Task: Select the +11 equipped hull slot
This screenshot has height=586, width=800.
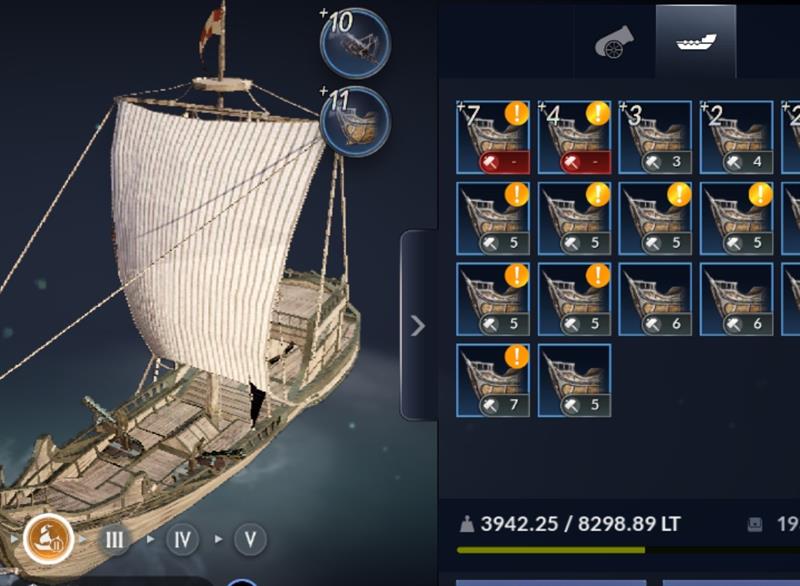Action: pyautogui.click(x=355, y=121)
